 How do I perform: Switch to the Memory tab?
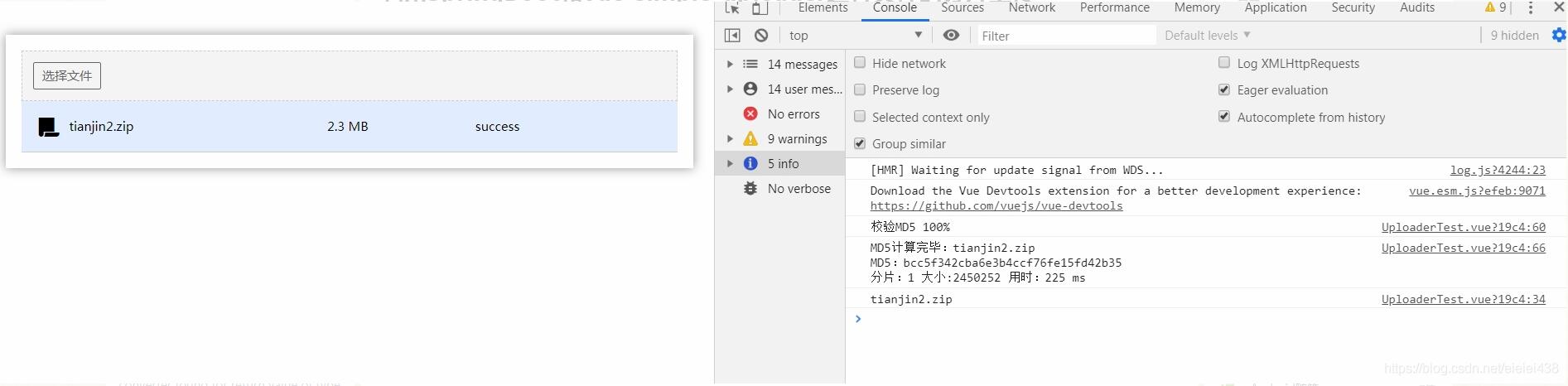pyautogui.click(x=1197, y=7)
